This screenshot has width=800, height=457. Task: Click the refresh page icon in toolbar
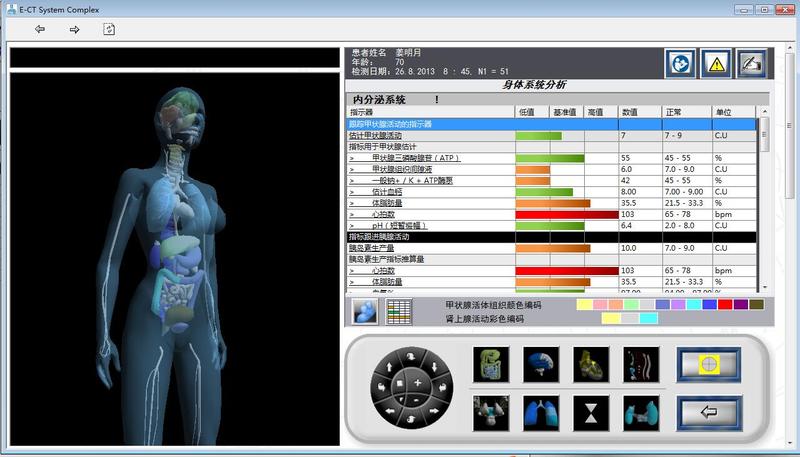tap(108, 30)
